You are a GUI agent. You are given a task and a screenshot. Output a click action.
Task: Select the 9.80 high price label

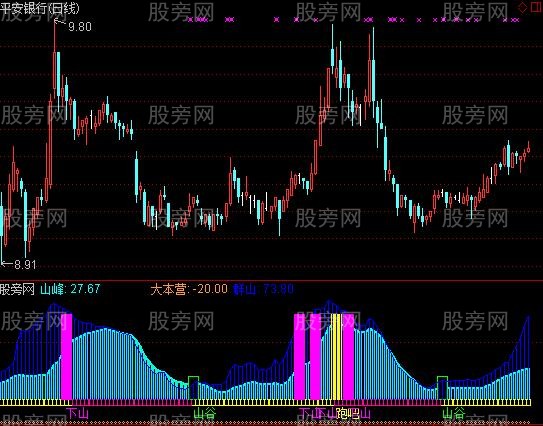[80, 27]
